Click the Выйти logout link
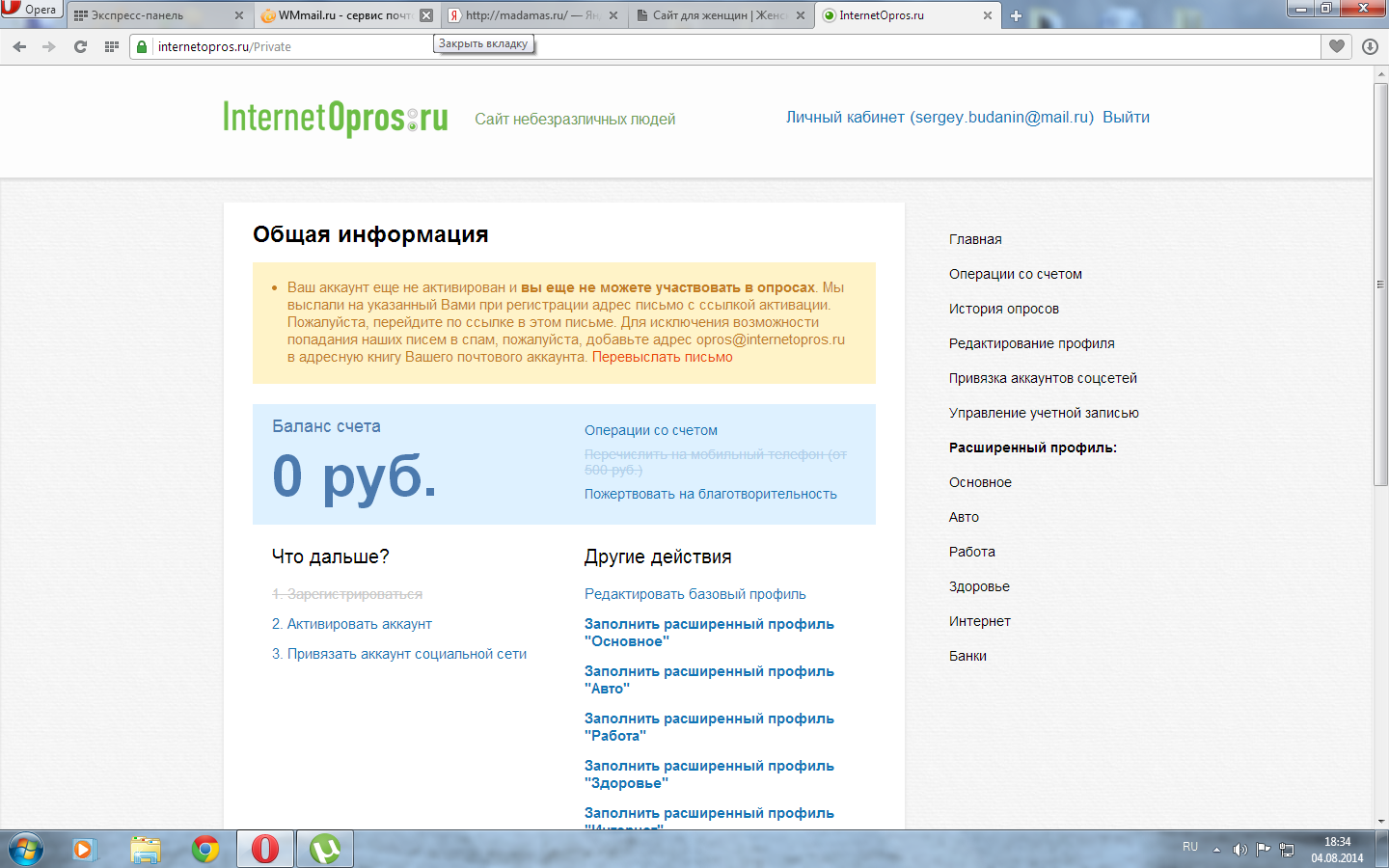The height and width of the screenshot is (868, 1389). [x=1126, y=118]
